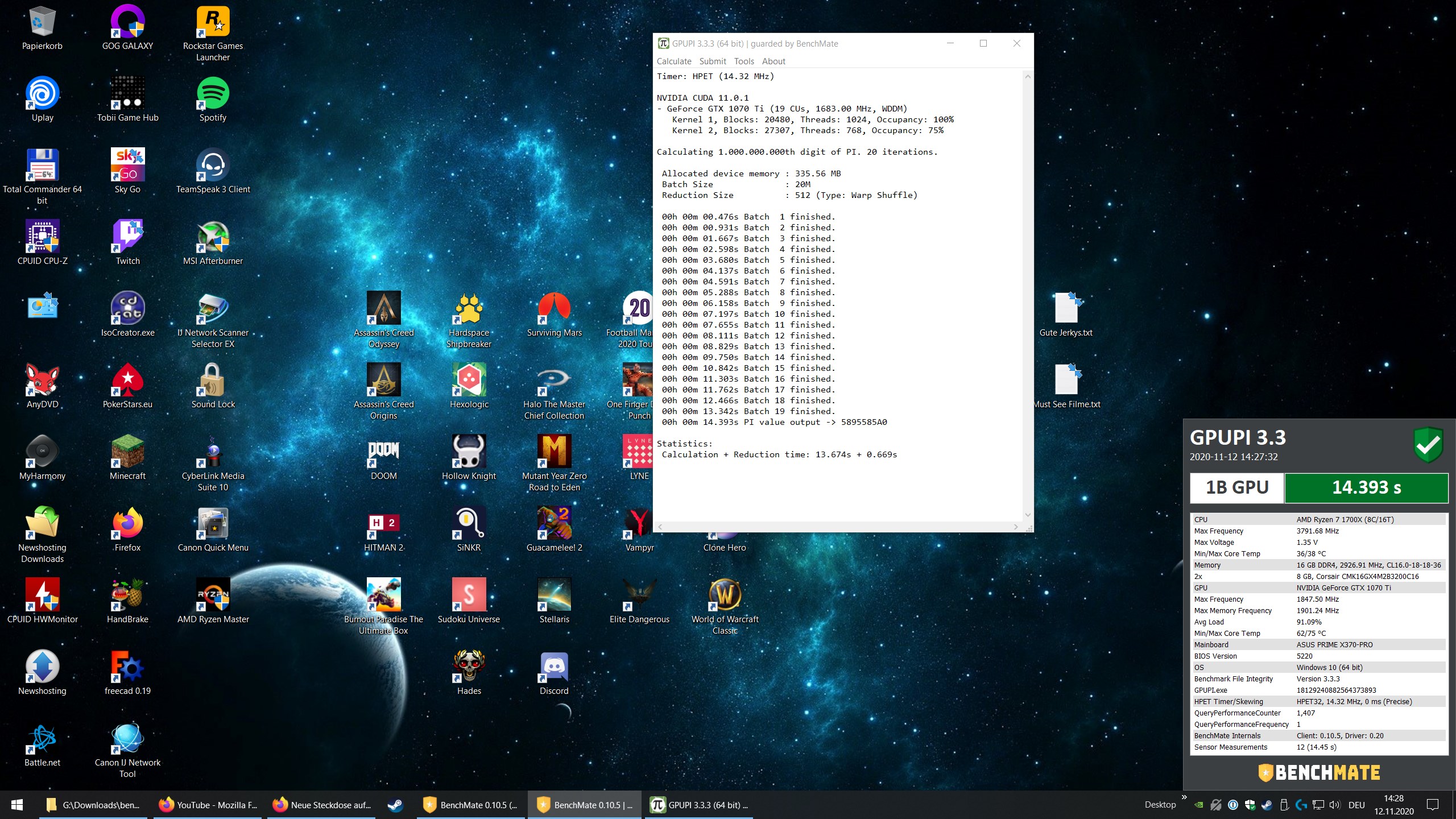Click the World of Warcraft Classic icon
The image size is (1456, 819).
click(x=725, y=606)
